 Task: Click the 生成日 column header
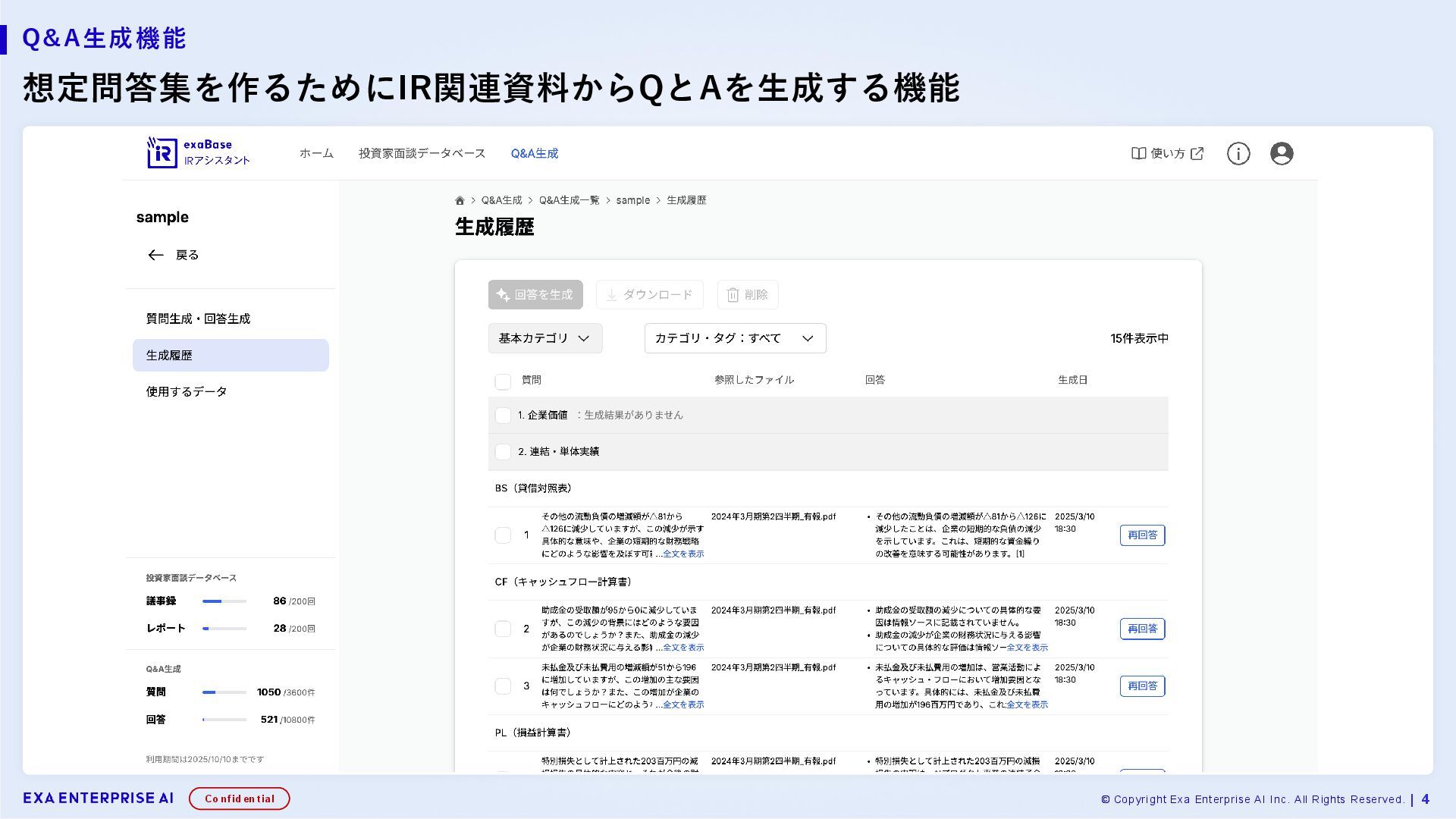click(1072, 380)
